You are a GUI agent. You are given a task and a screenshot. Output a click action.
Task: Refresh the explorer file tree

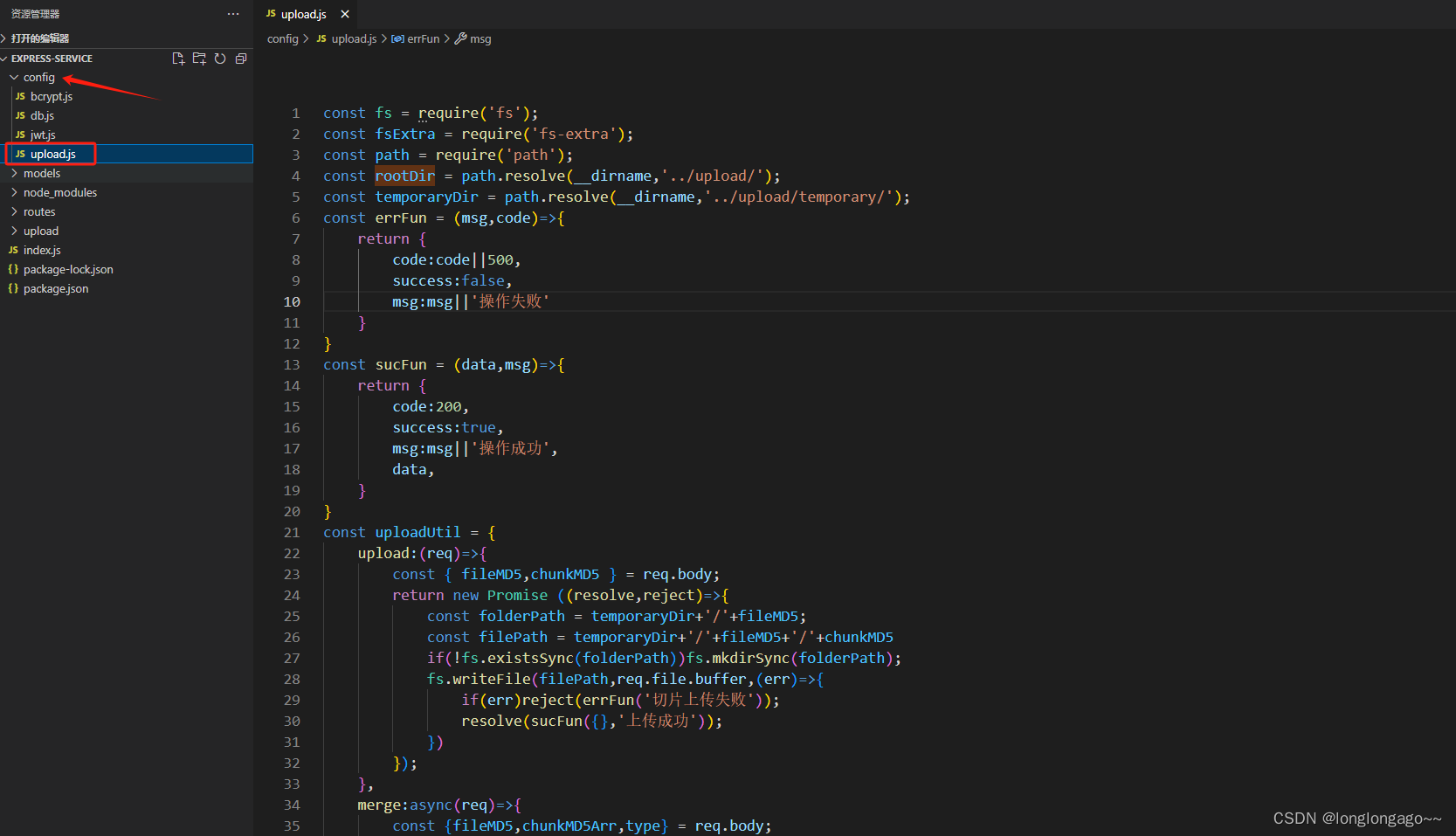[x=220, y=59]
